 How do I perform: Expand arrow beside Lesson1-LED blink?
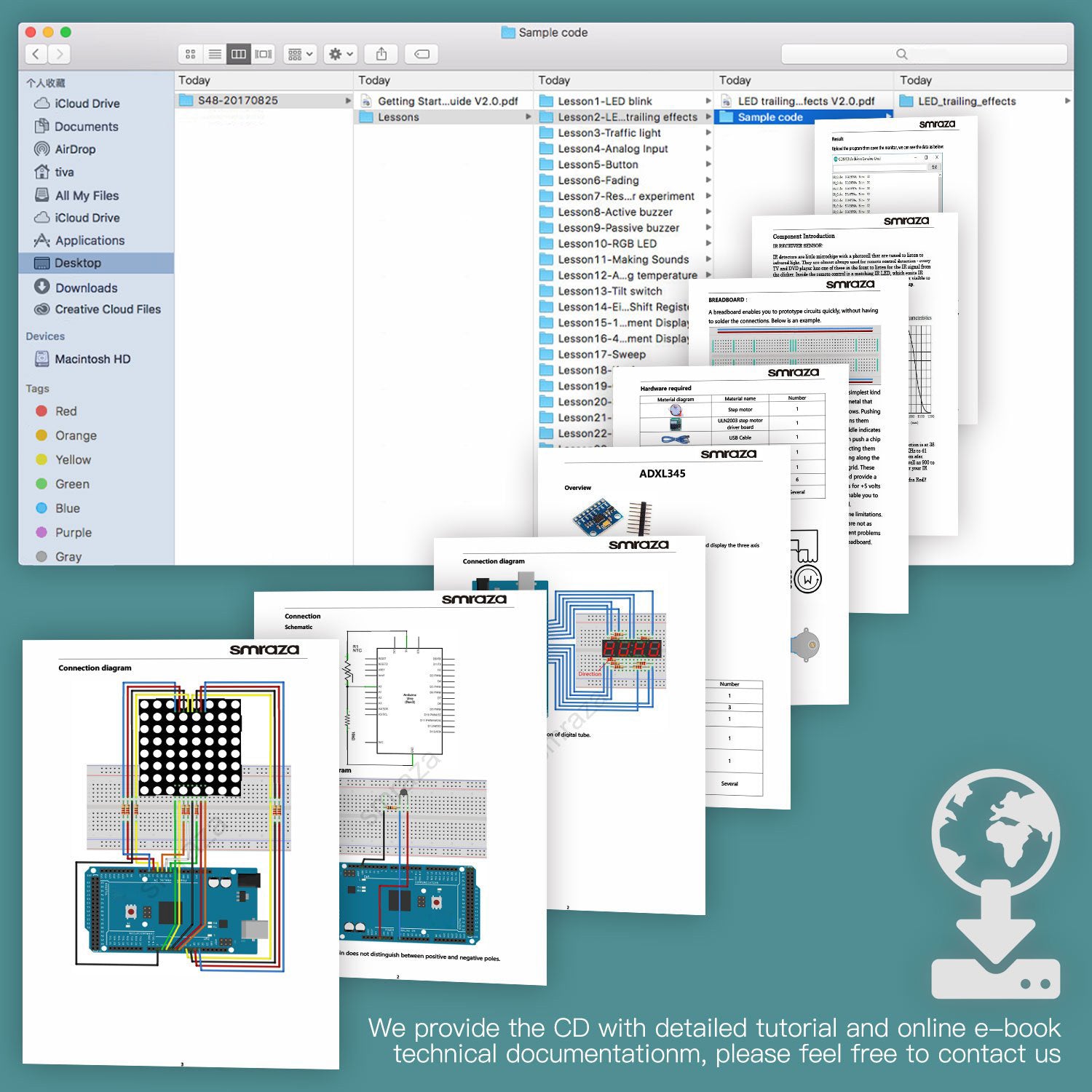tap(708, 100)
